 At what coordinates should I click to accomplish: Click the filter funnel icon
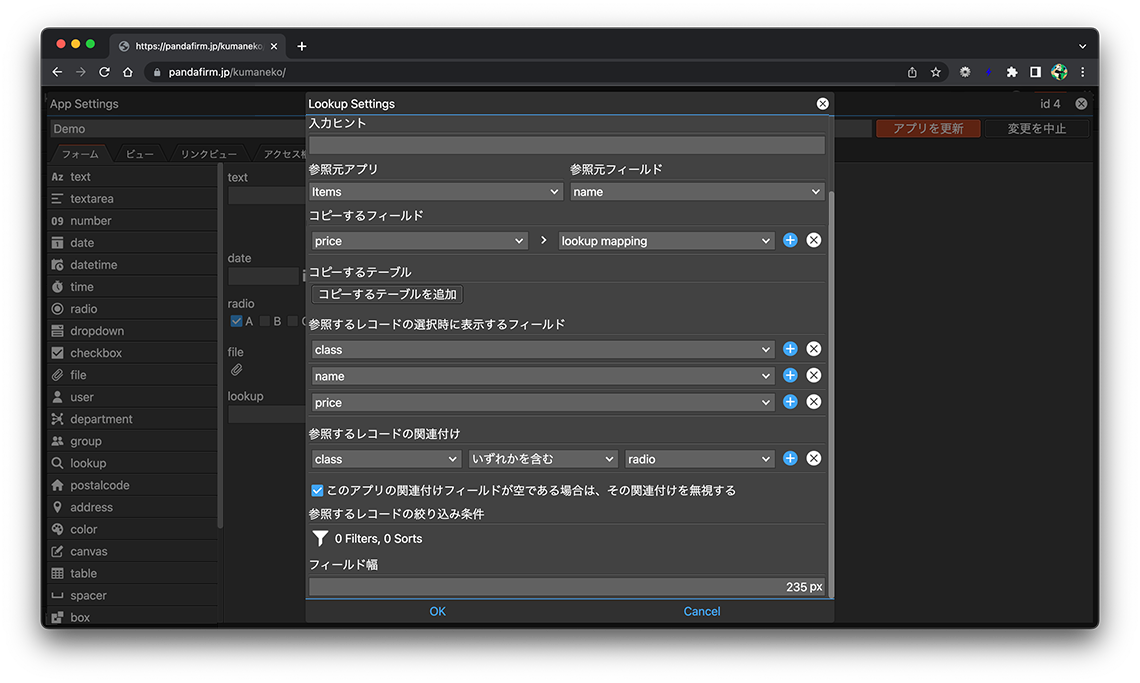pyautogui.click(x=320, y=538)
